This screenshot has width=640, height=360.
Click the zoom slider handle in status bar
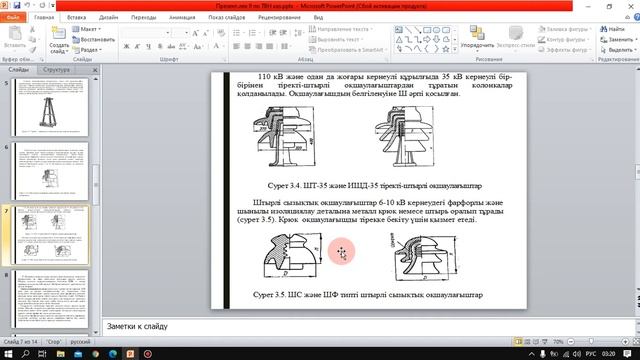[x=591, y=341]
